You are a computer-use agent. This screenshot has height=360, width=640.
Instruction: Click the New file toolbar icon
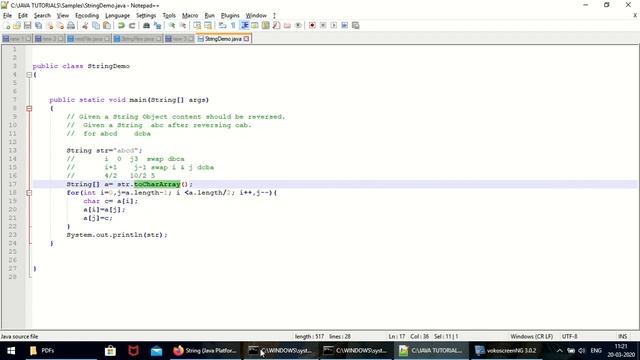[6, 25]
